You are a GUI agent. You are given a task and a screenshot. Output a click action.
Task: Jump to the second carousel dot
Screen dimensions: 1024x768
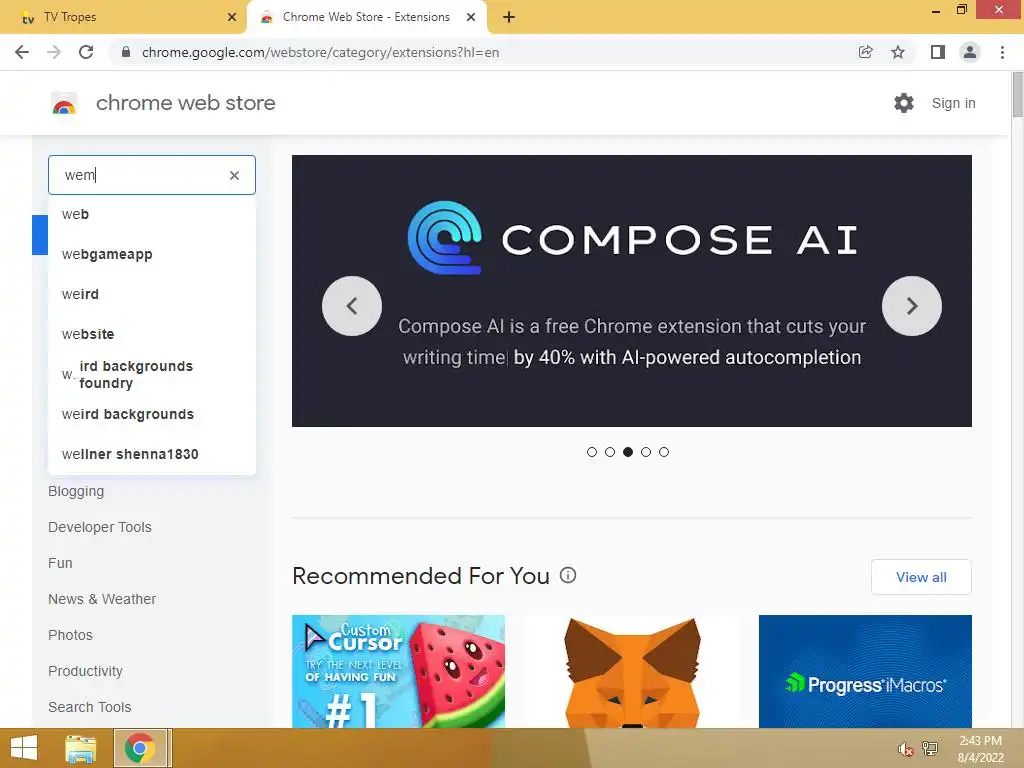coord(610,452)
